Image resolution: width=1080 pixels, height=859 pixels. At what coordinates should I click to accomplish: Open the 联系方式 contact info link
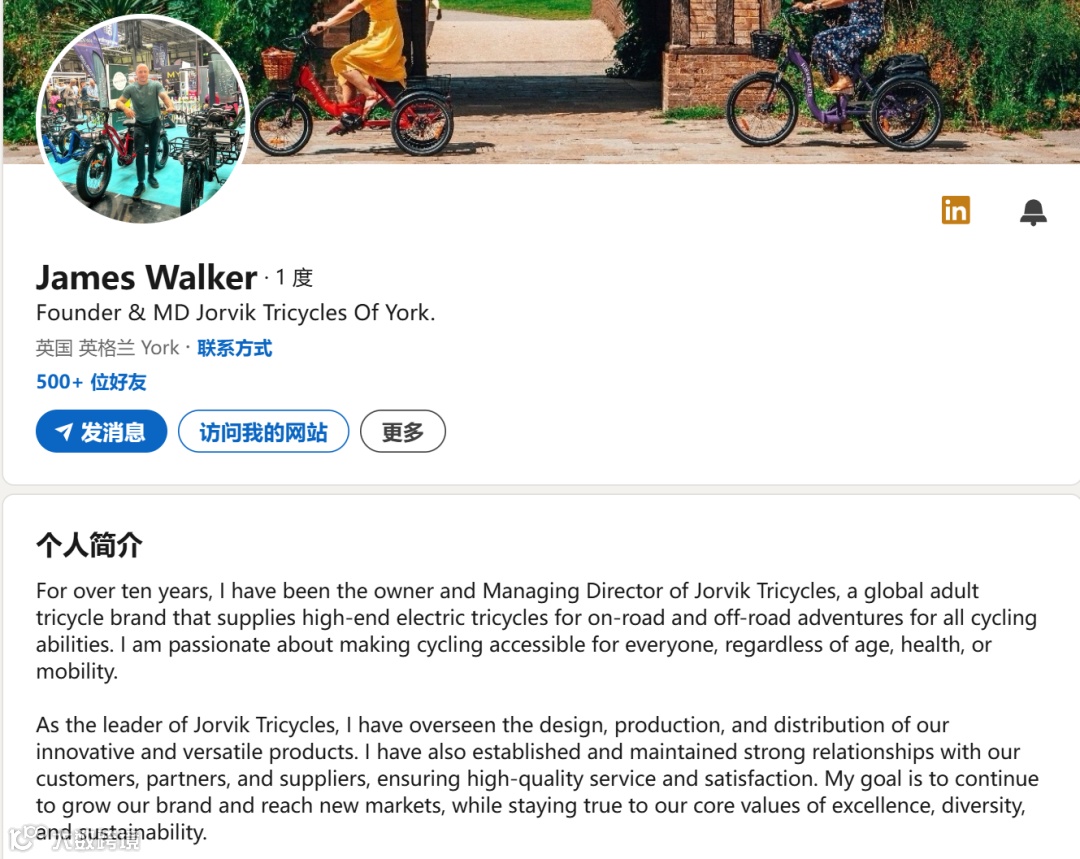coord(235,348)
